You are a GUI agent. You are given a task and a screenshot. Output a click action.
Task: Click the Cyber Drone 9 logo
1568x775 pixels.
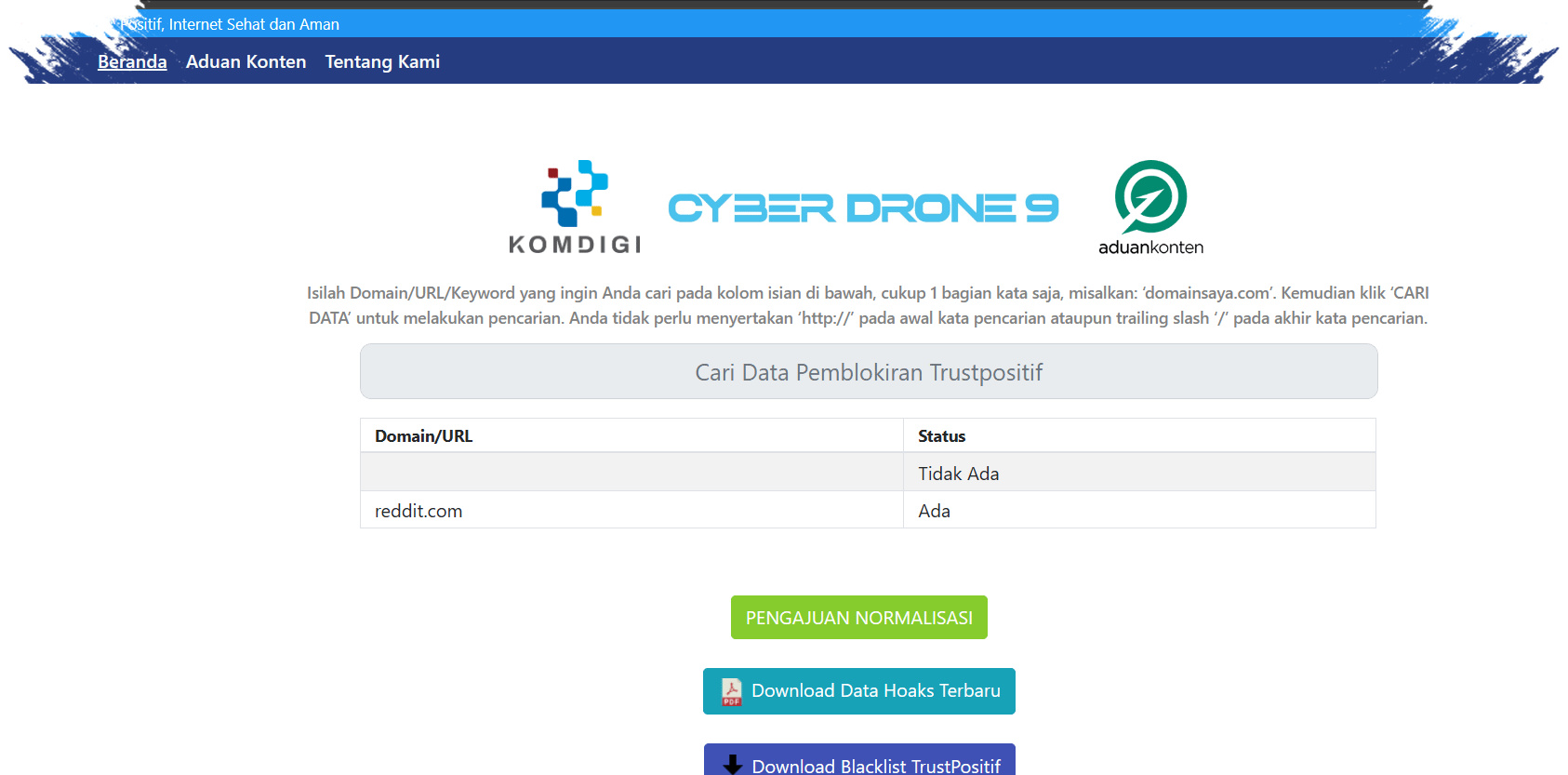pos(863,207)
